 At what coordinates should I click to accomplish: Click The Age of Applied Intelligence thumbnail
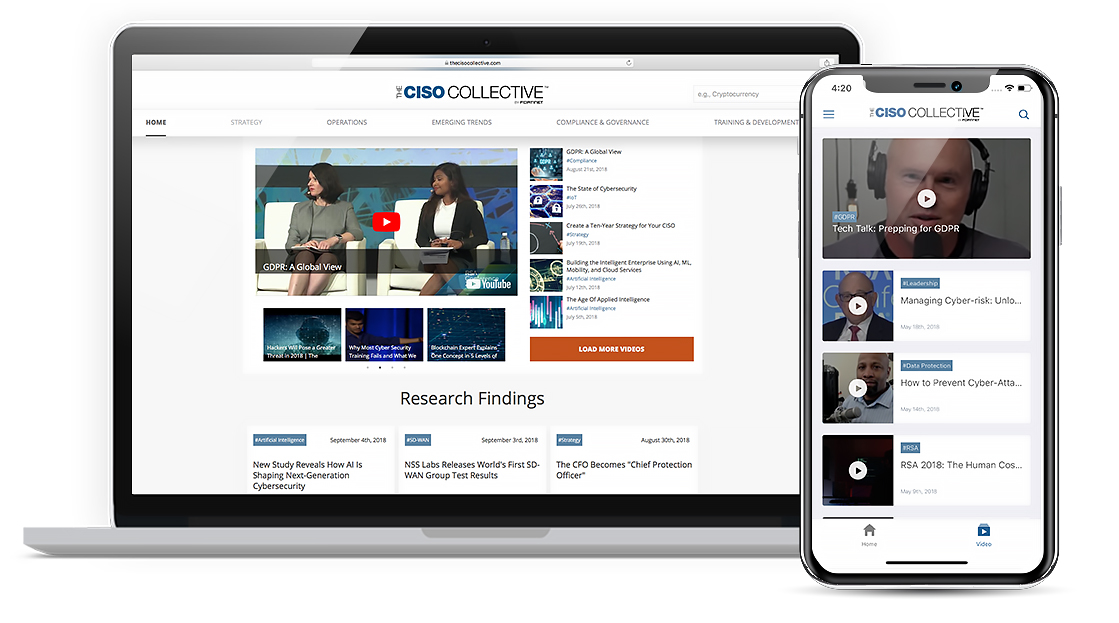click(x=546, y=313)
